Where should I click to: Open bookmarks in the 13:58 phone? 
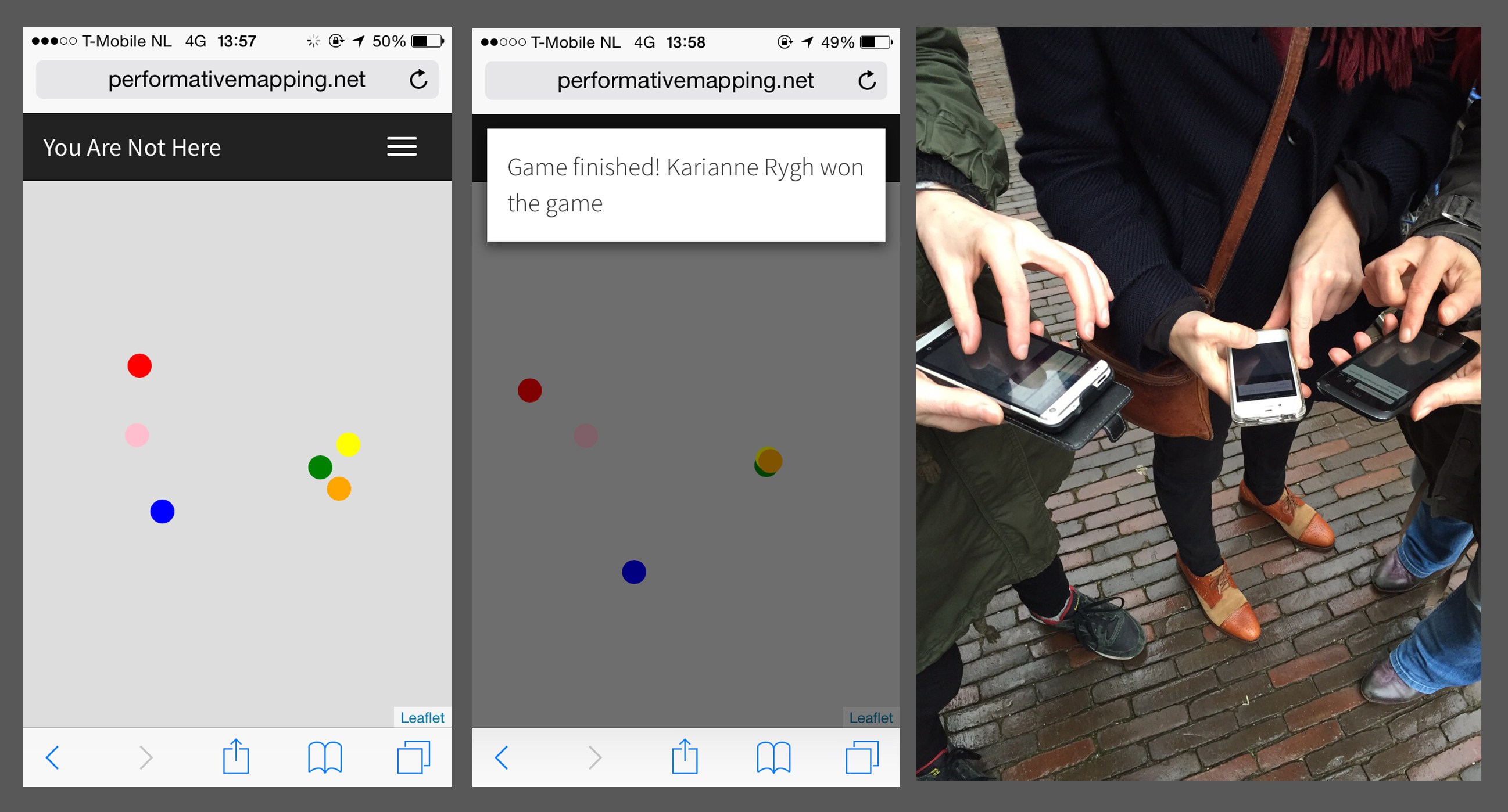[774, 757]
